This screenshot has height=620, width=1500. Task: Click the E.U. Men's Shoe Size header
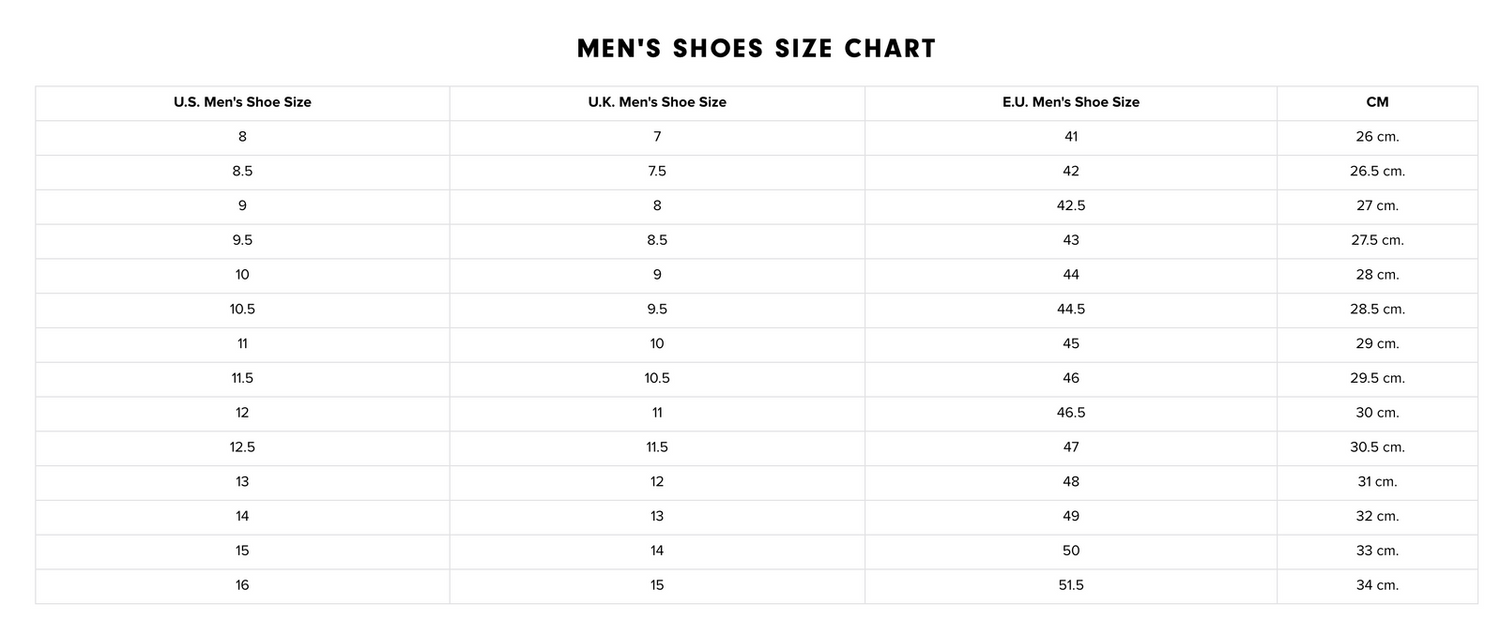click(1071, 102)
